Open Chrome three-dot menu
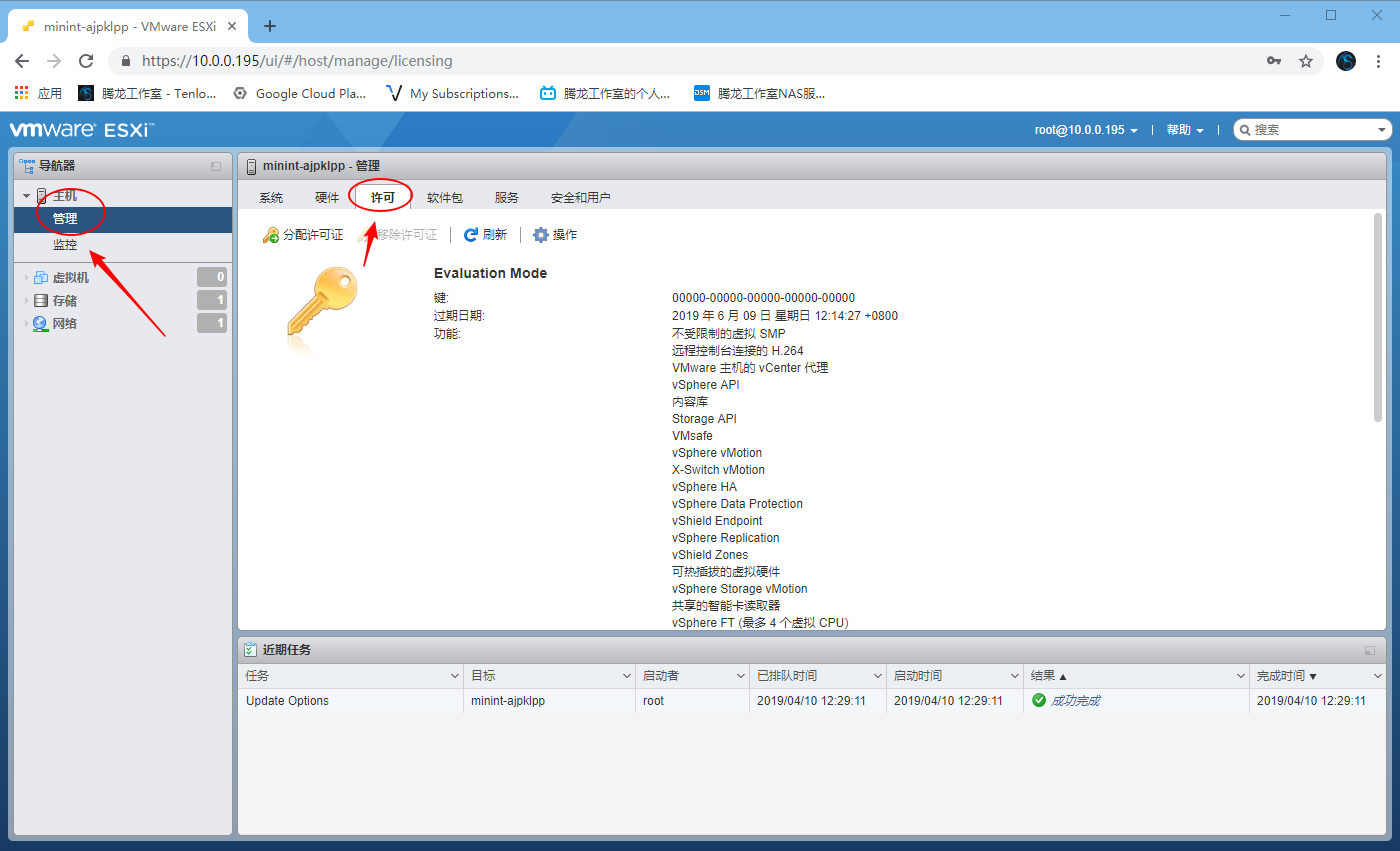The width and height of the screenshot is (1400, 851). (1379, 61)
